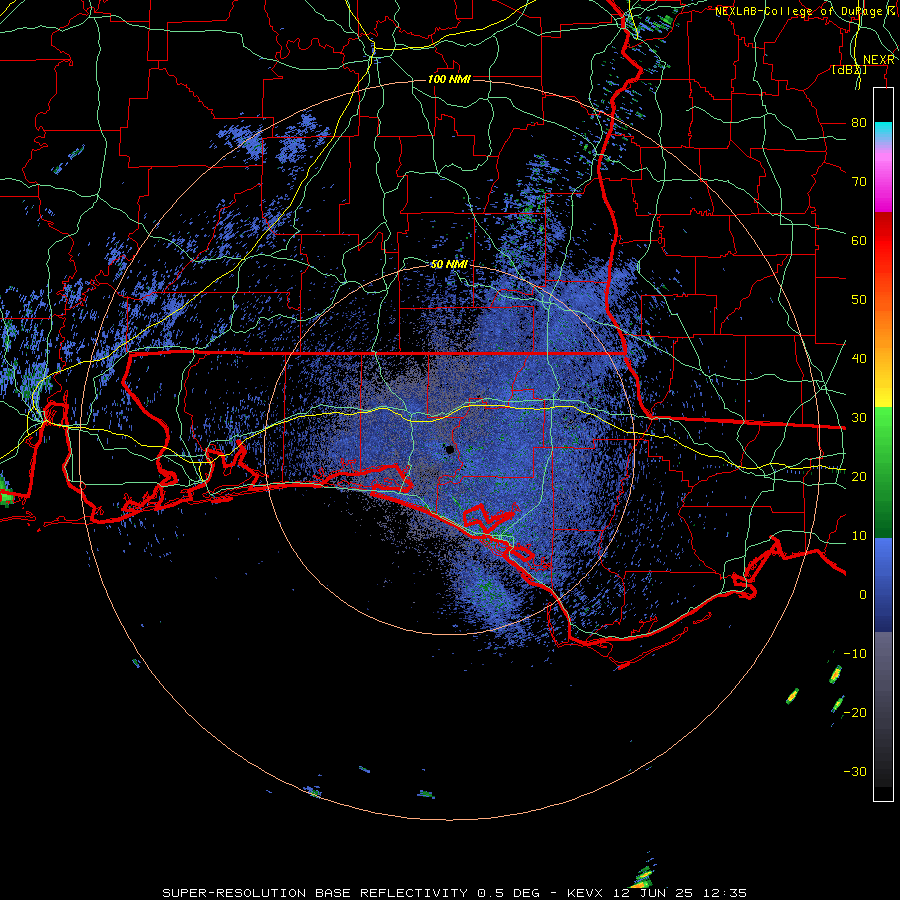Screen dimensions: 900x900
Task: Click the 20 value on the dBZ scale
Action: click(x=859, y=477)
